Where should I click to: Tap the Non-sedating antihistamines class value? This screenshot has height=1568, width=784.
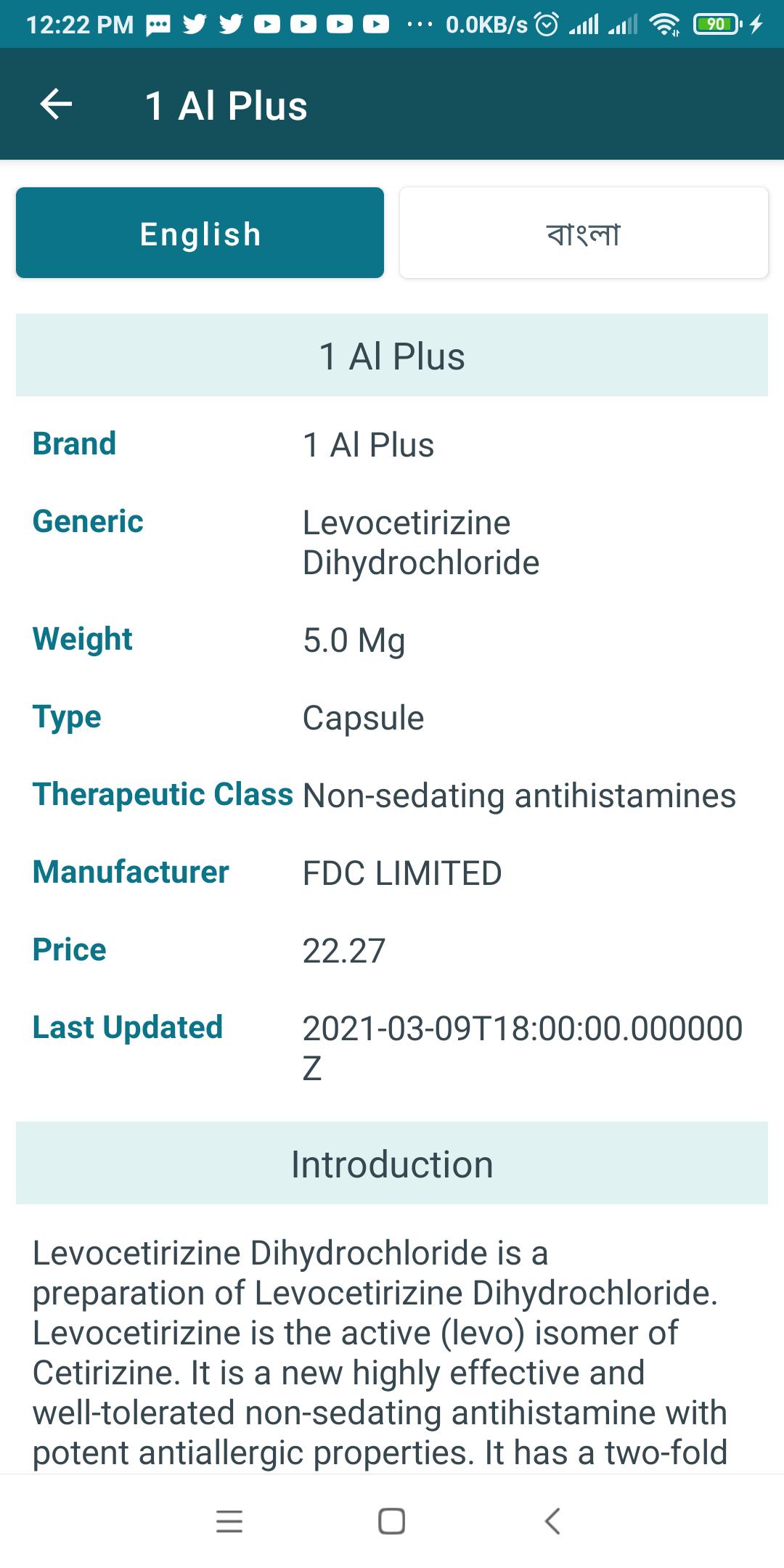point(519,796)
